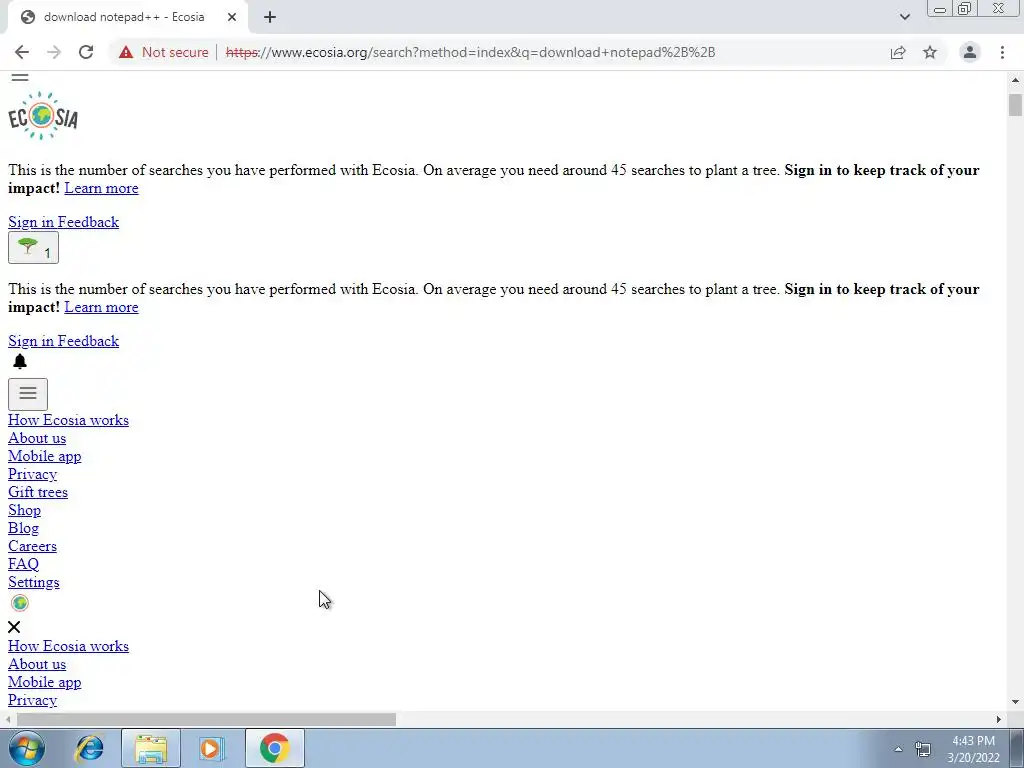
Task: Click the Chrome taskbar icon
Action: [274, 748]
